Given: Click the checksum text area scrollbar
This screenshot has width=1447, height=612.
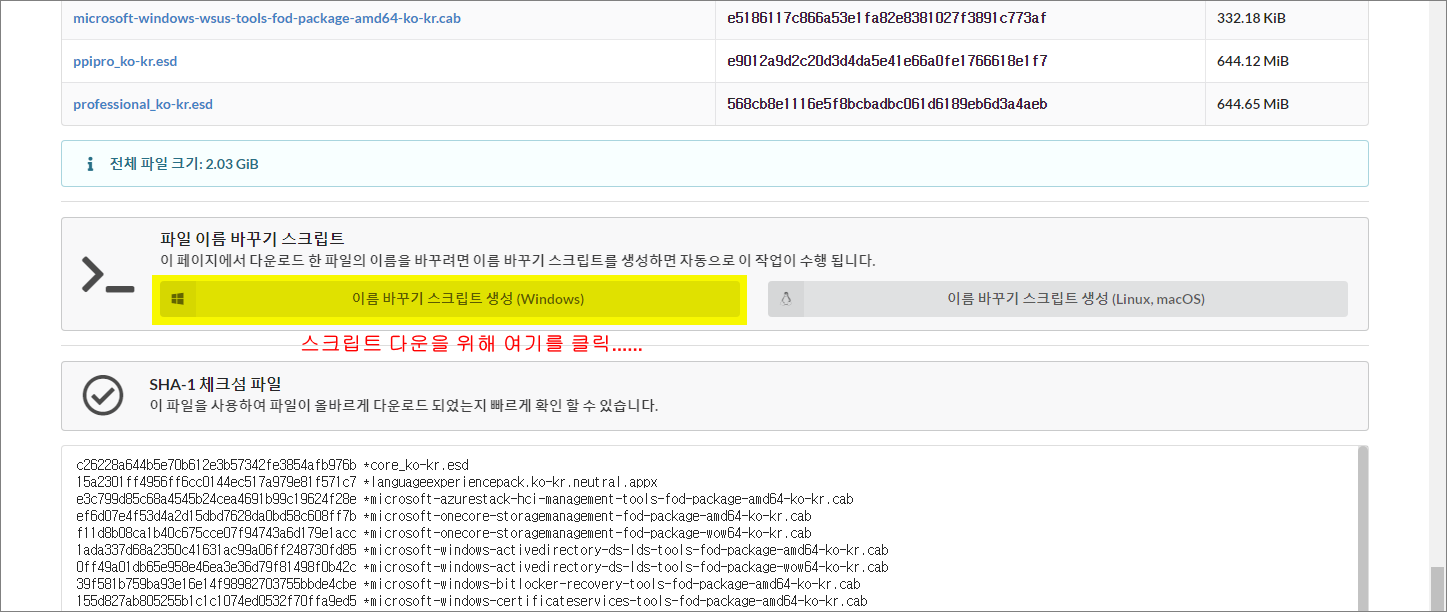Looking at the screenshot, I should click(1361, 528).
